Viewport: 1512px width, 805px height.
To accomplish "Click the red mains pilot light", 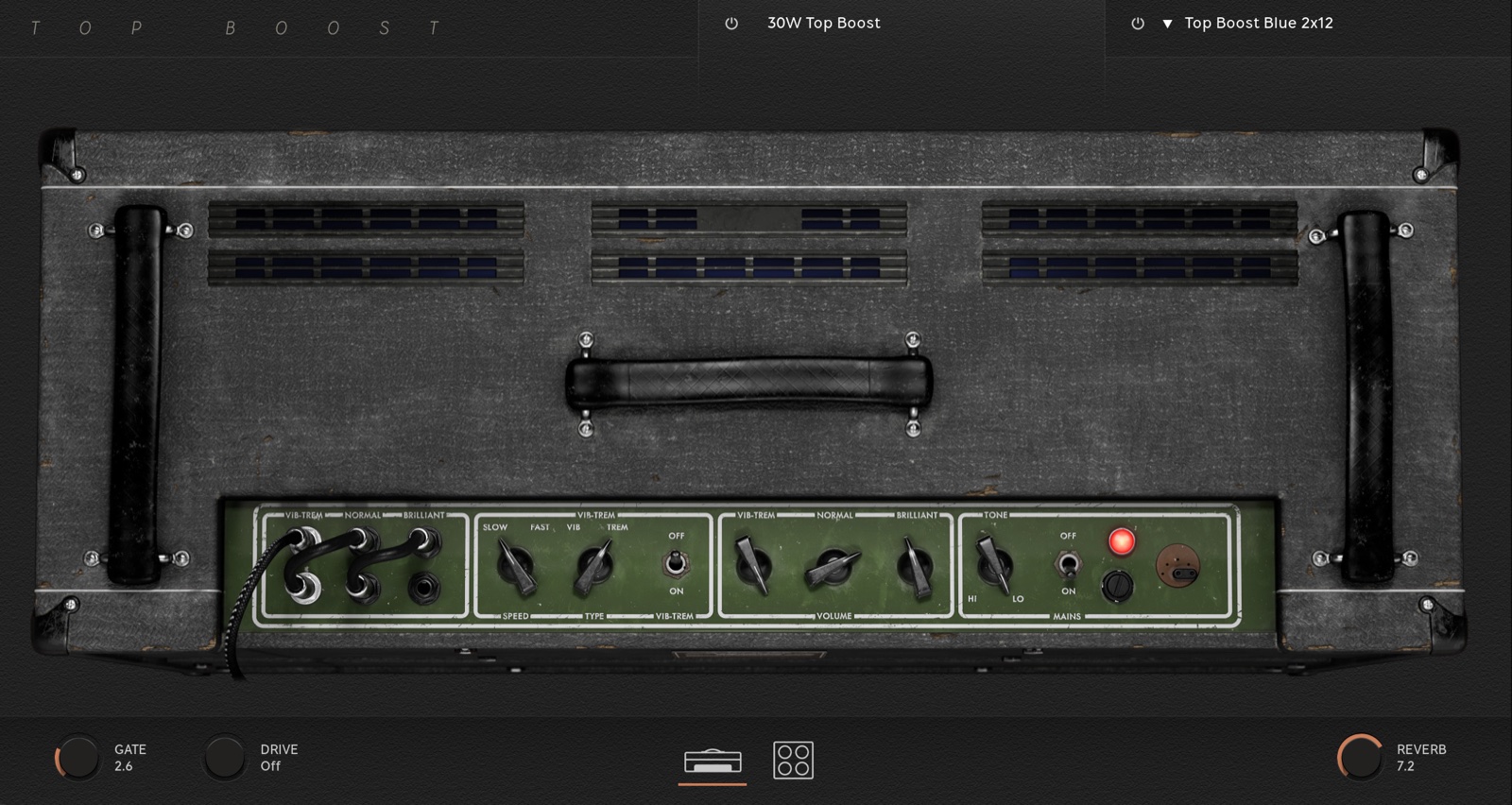I will [x=1122, y=541].
